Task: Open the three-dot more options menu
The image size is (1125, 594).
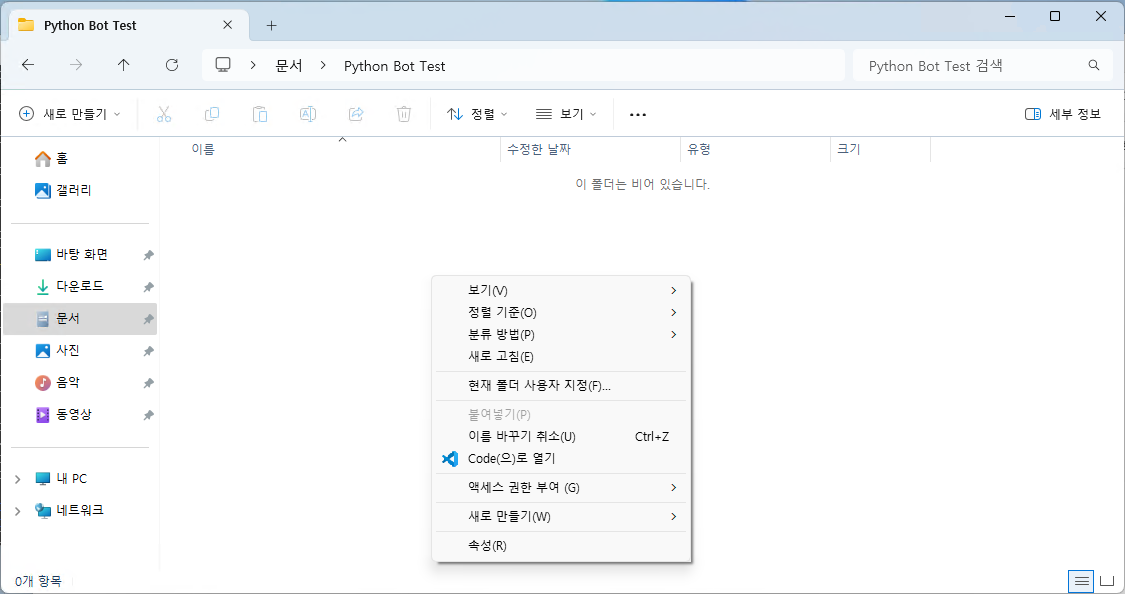Action: pyautogui.click(x=638, y=114)
